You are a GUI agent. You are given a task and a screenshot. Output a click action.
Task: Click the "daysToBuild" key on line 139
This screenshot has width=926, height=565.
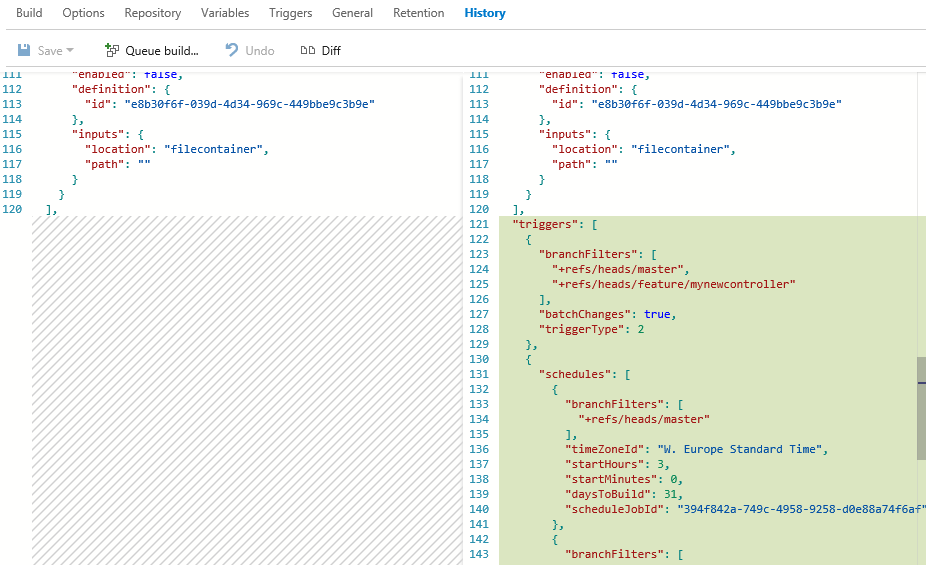(x=611, y=494)
